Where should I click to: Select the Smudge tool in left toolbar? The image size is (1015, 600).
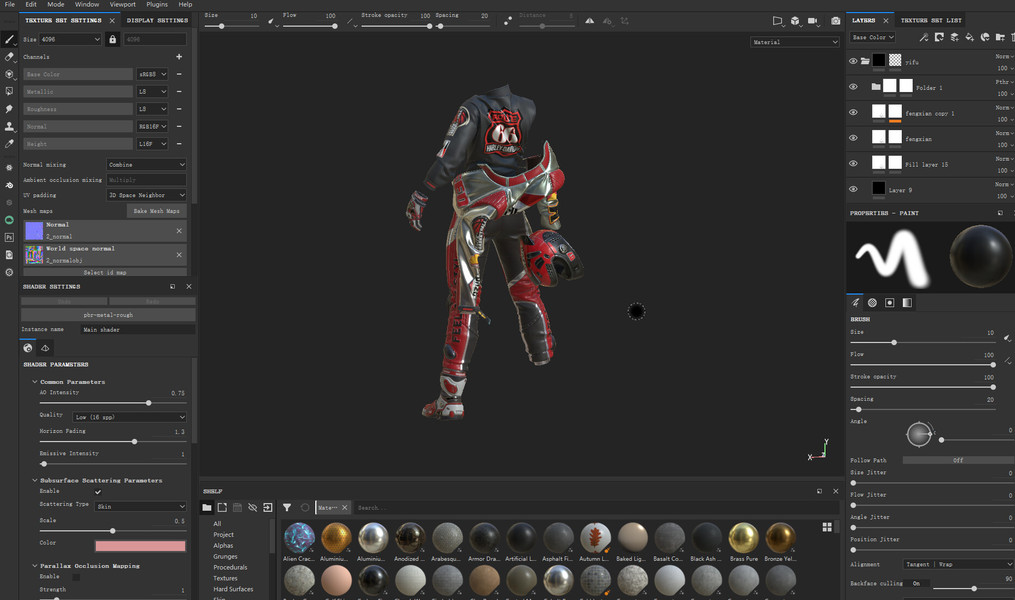[x=9, y=109]
